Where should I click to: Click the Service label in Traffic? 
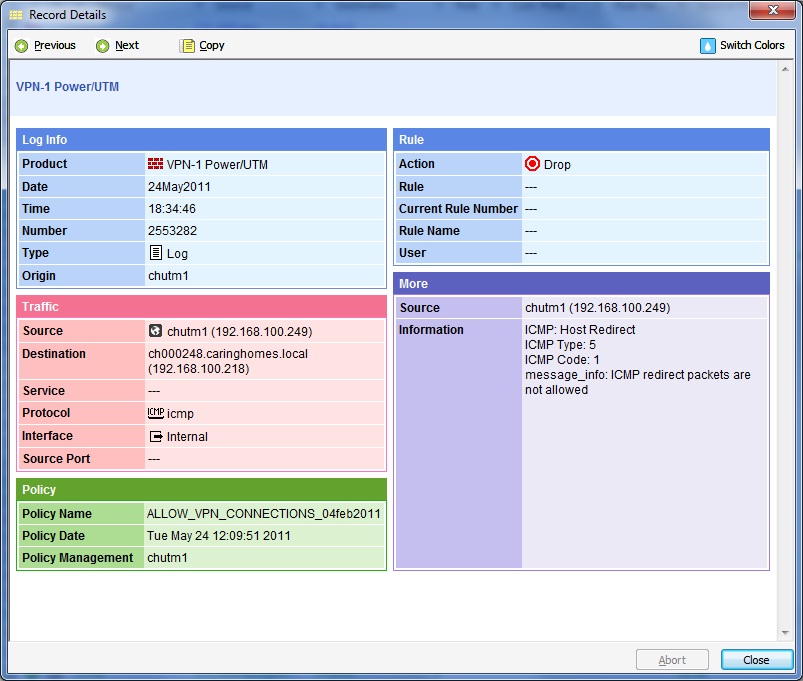click(x=44, y=391)
